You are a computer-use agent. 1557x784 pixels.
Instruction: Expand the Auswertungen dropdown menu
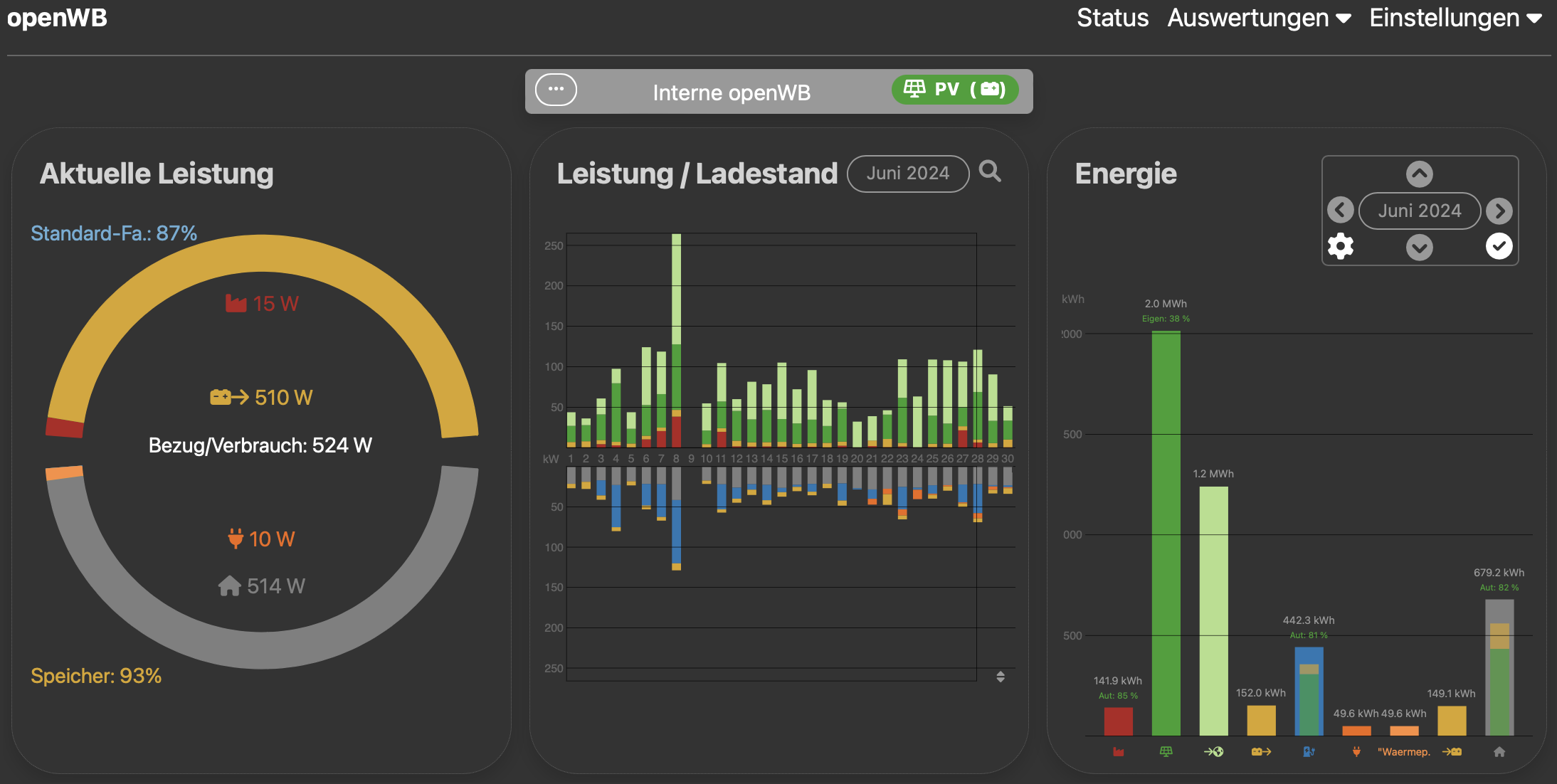(1258, 18)
